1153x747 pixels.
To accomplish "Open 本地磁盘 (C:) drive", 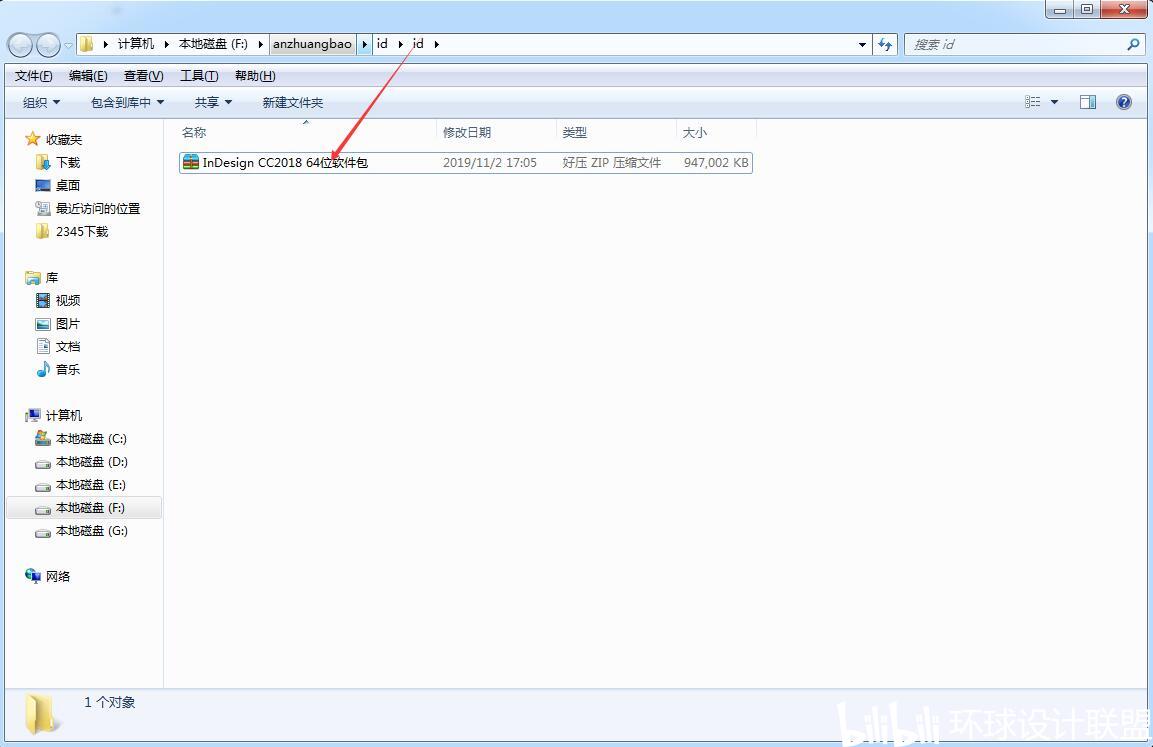I will [x=91, y=439].
